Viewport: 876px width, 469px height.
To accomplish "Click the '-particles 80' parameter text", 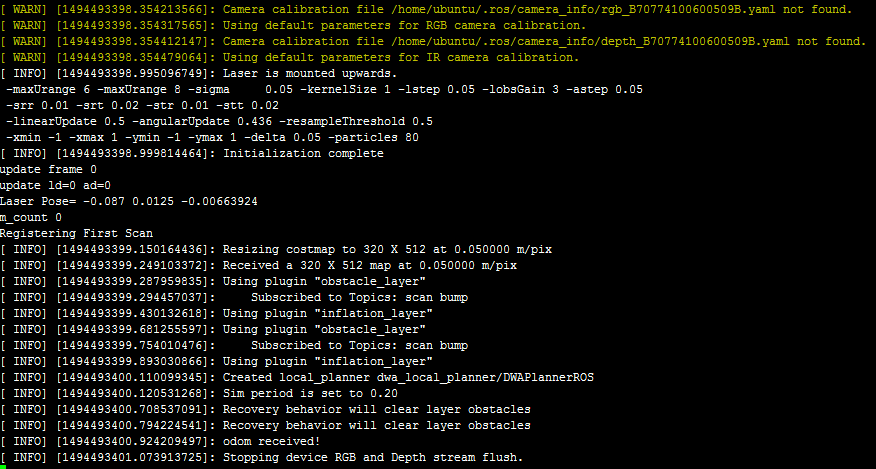I will coord(373,138).
